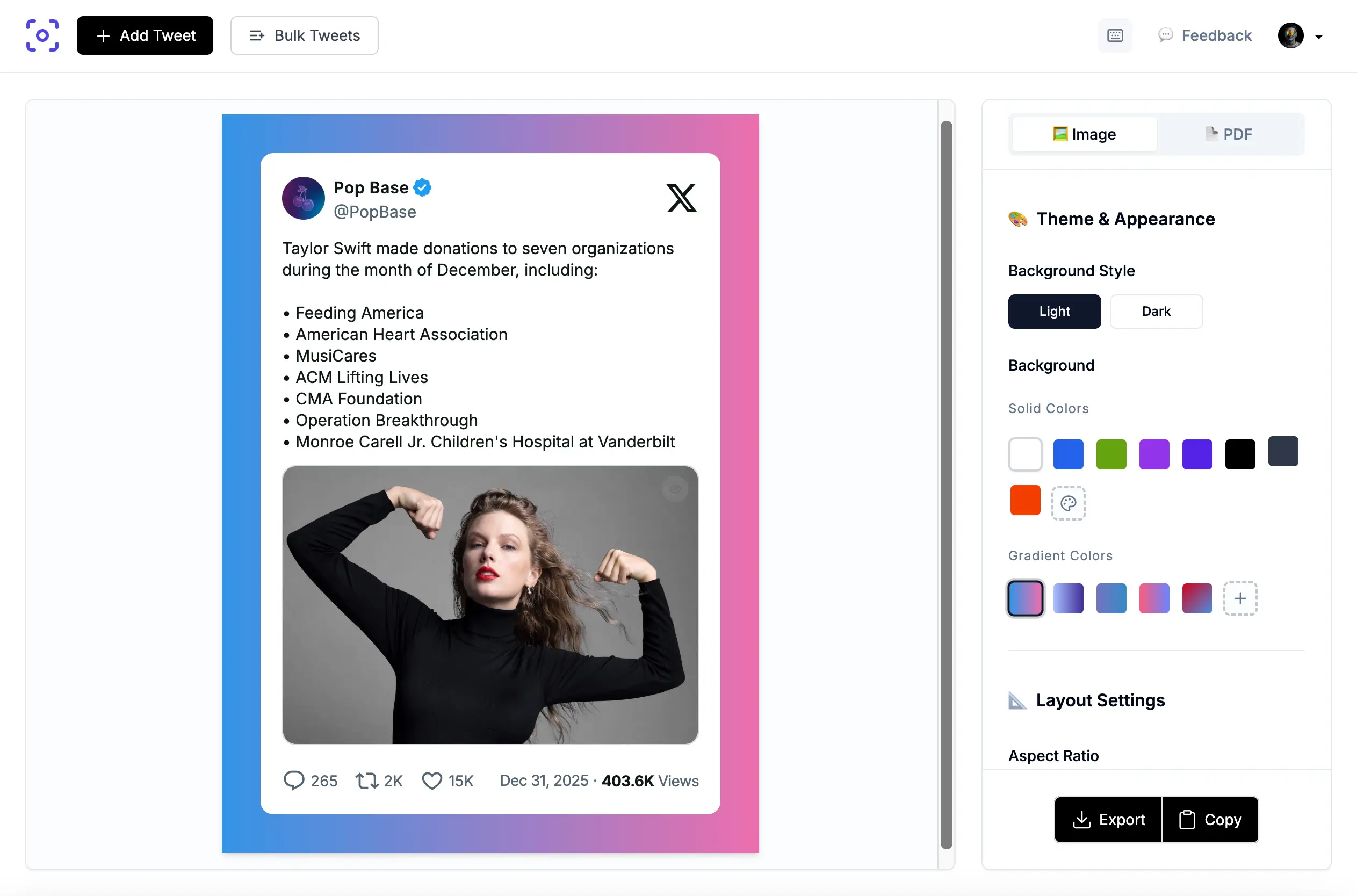The width and height of the screenshot is (1357, 896).
Task: Choose the orange solid color swatch
Action: pos(1024,501)
